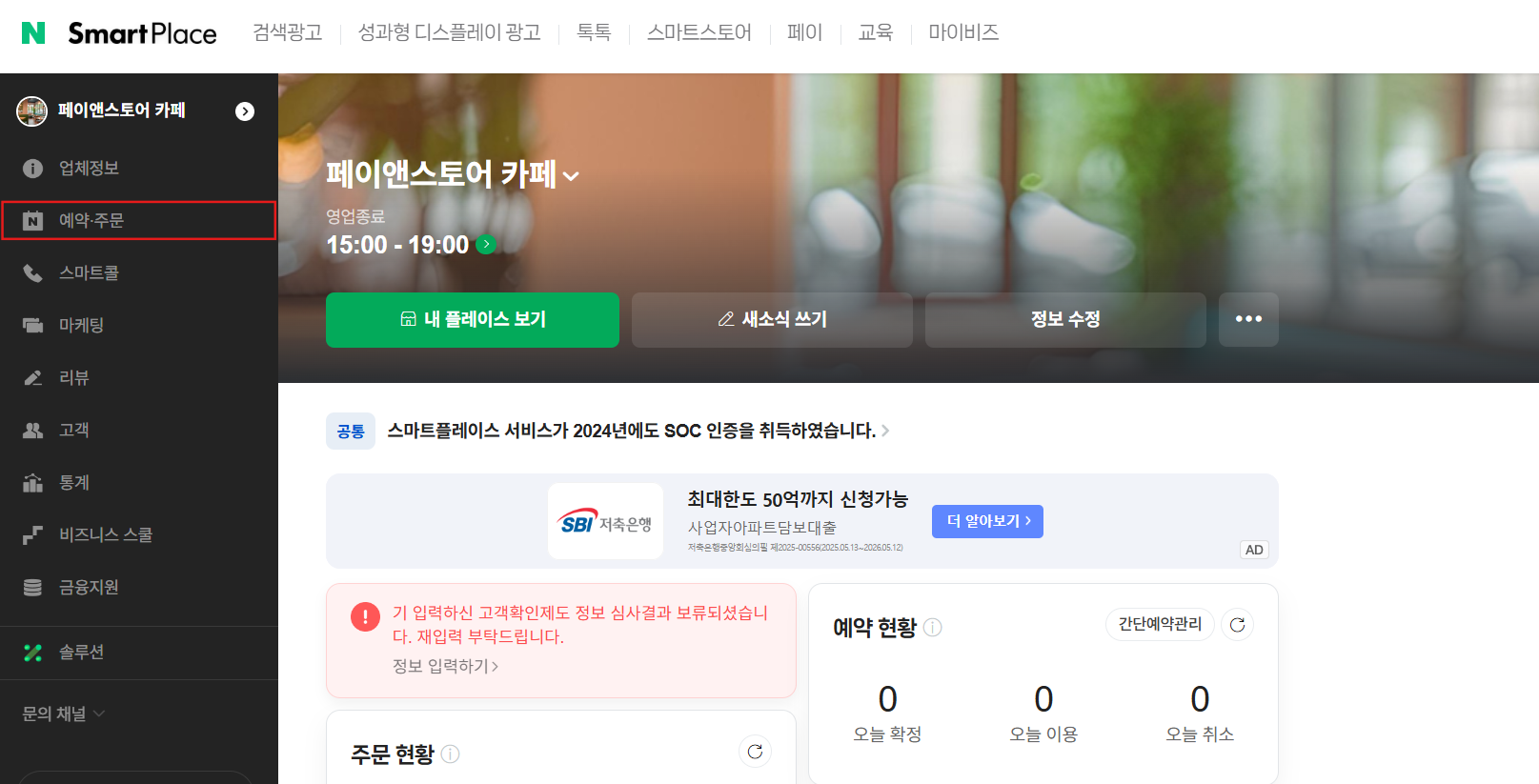1539x784 pixels.
Task: Click the info icon next to 주문 현황
Action: coord(451,754)
